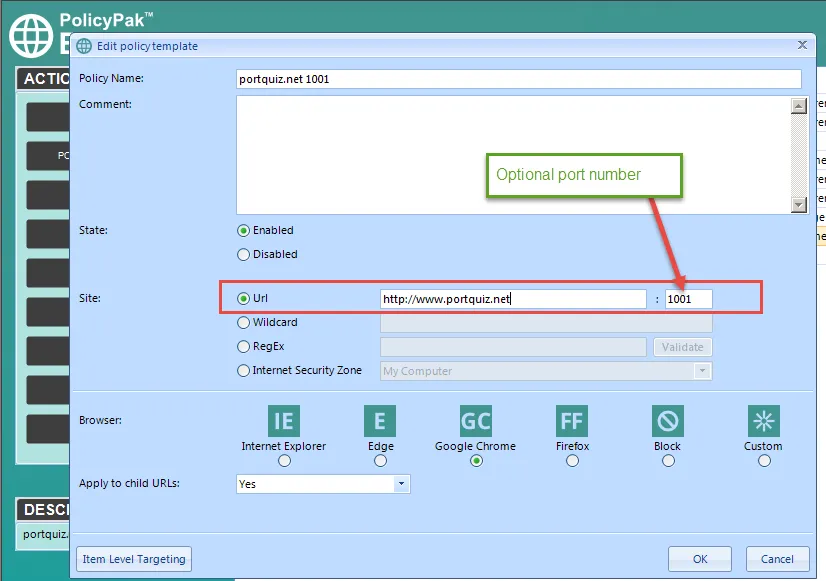Choose Internet Explorer radio button under browser
The height and width of the screenshot is (581, 826).
pyautogui.click(x=284, y=461)
